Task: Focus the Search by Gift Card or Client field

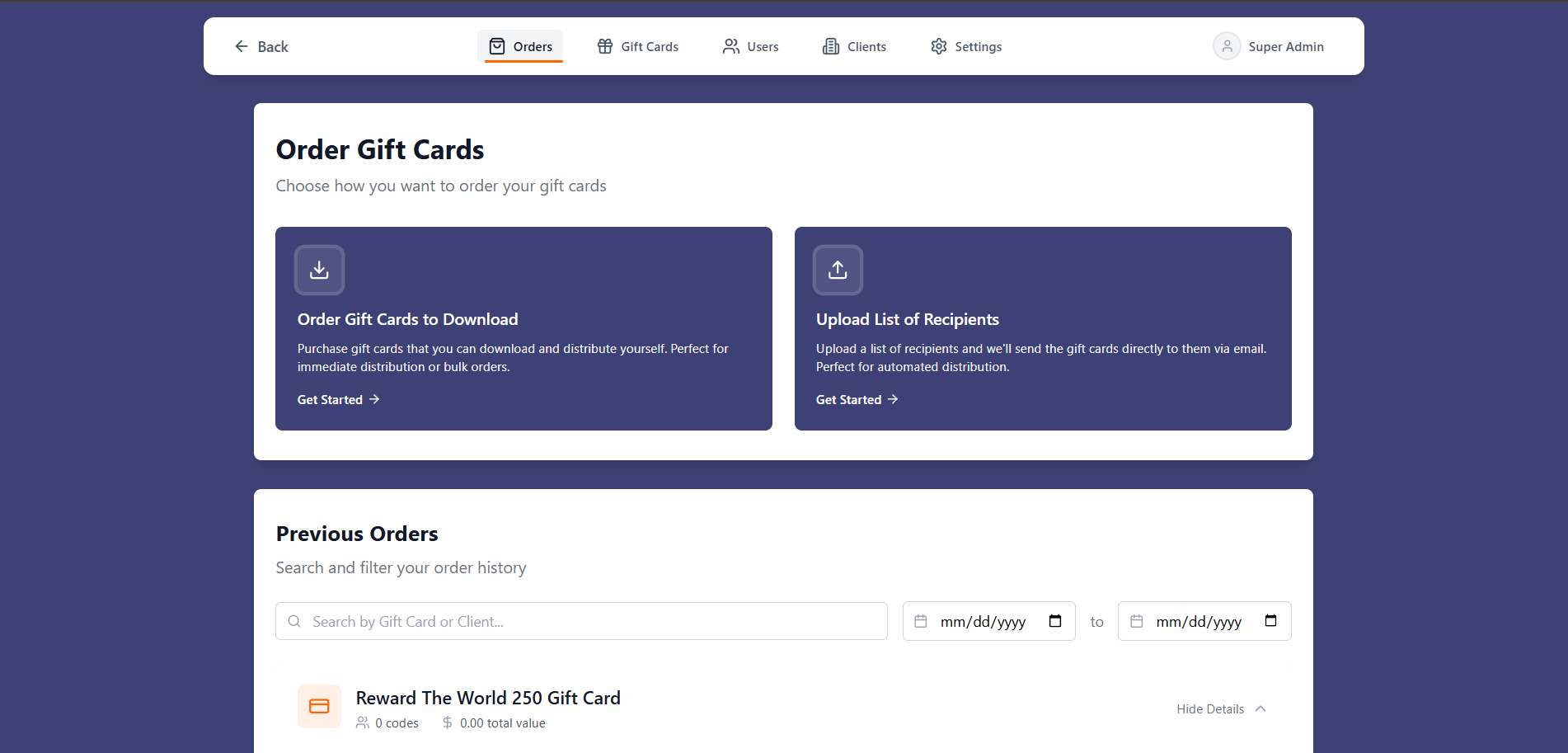Action: 581,621
